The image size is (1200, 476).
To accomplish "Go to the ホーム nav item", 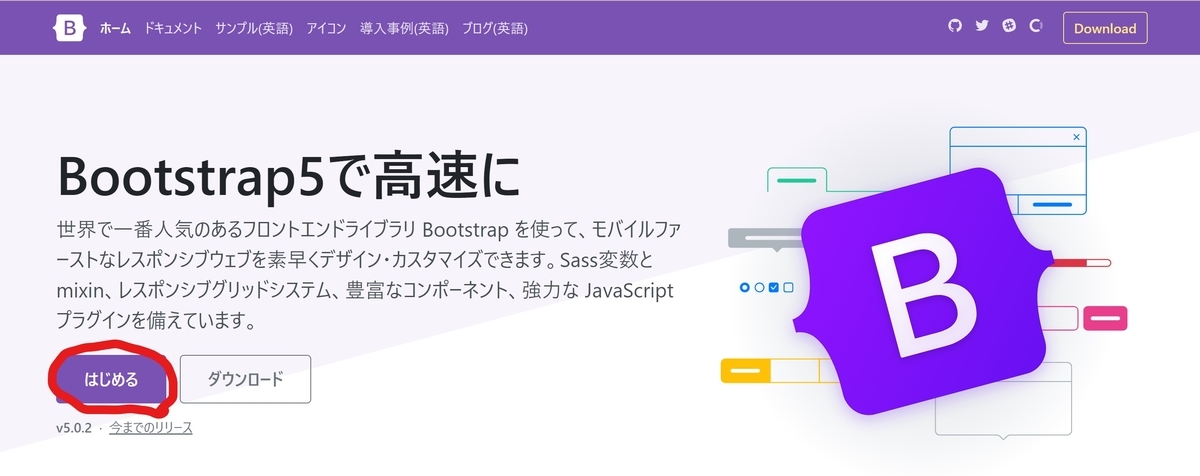I will click(115, 28).
